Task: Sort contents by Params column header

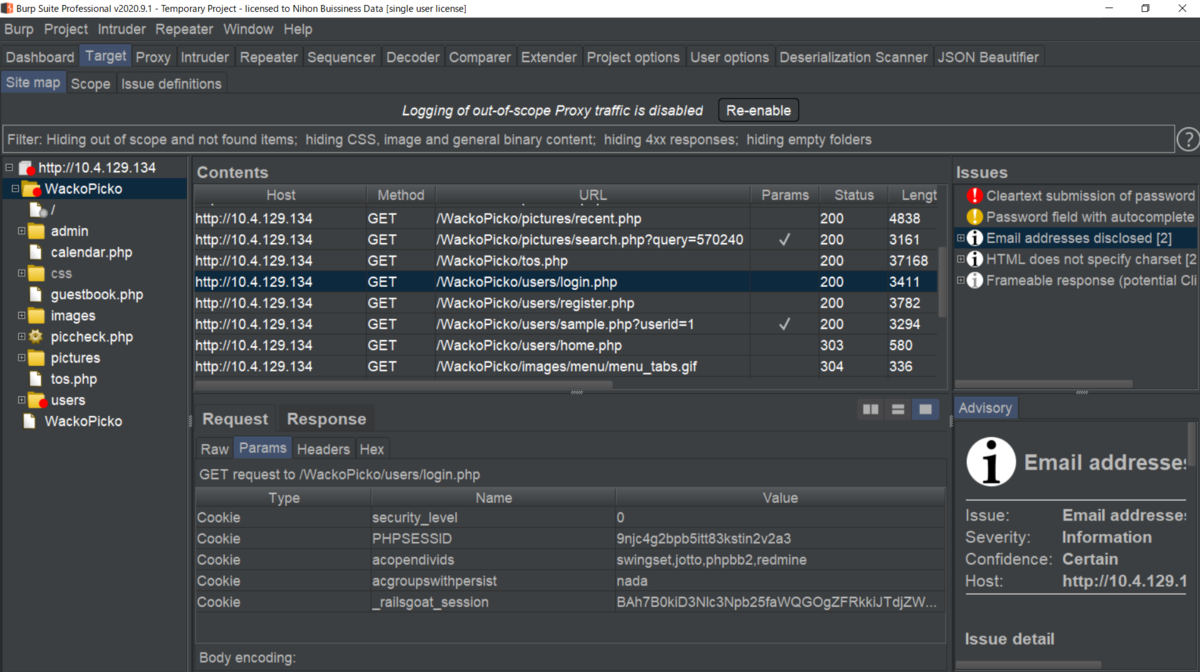Action: [785, 195]
